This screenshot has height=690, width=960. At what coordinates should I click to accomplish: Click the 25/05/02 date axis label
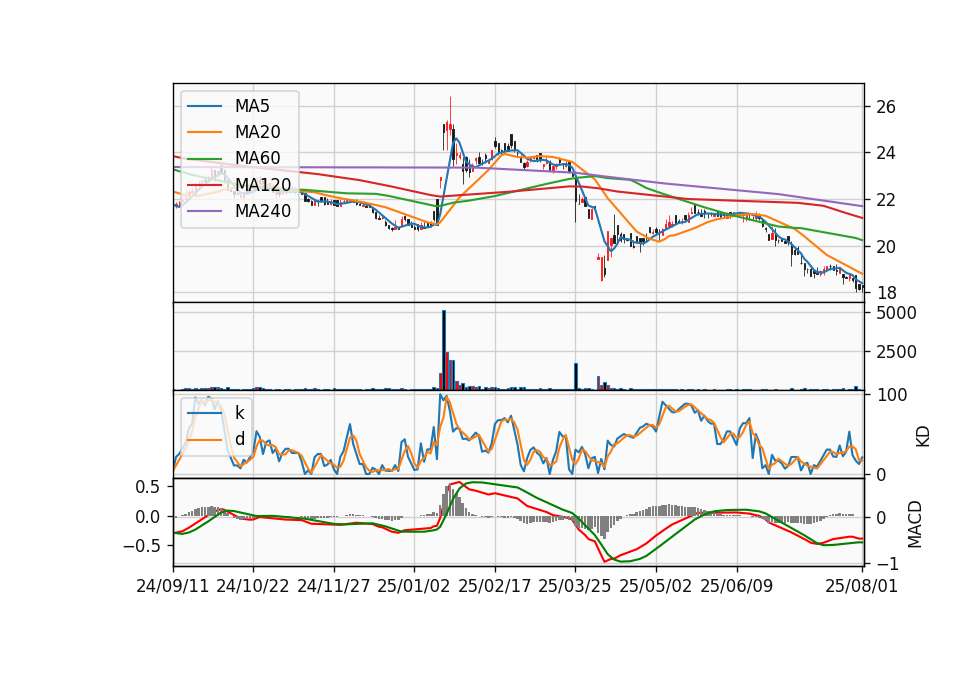[x=656, y=586]
